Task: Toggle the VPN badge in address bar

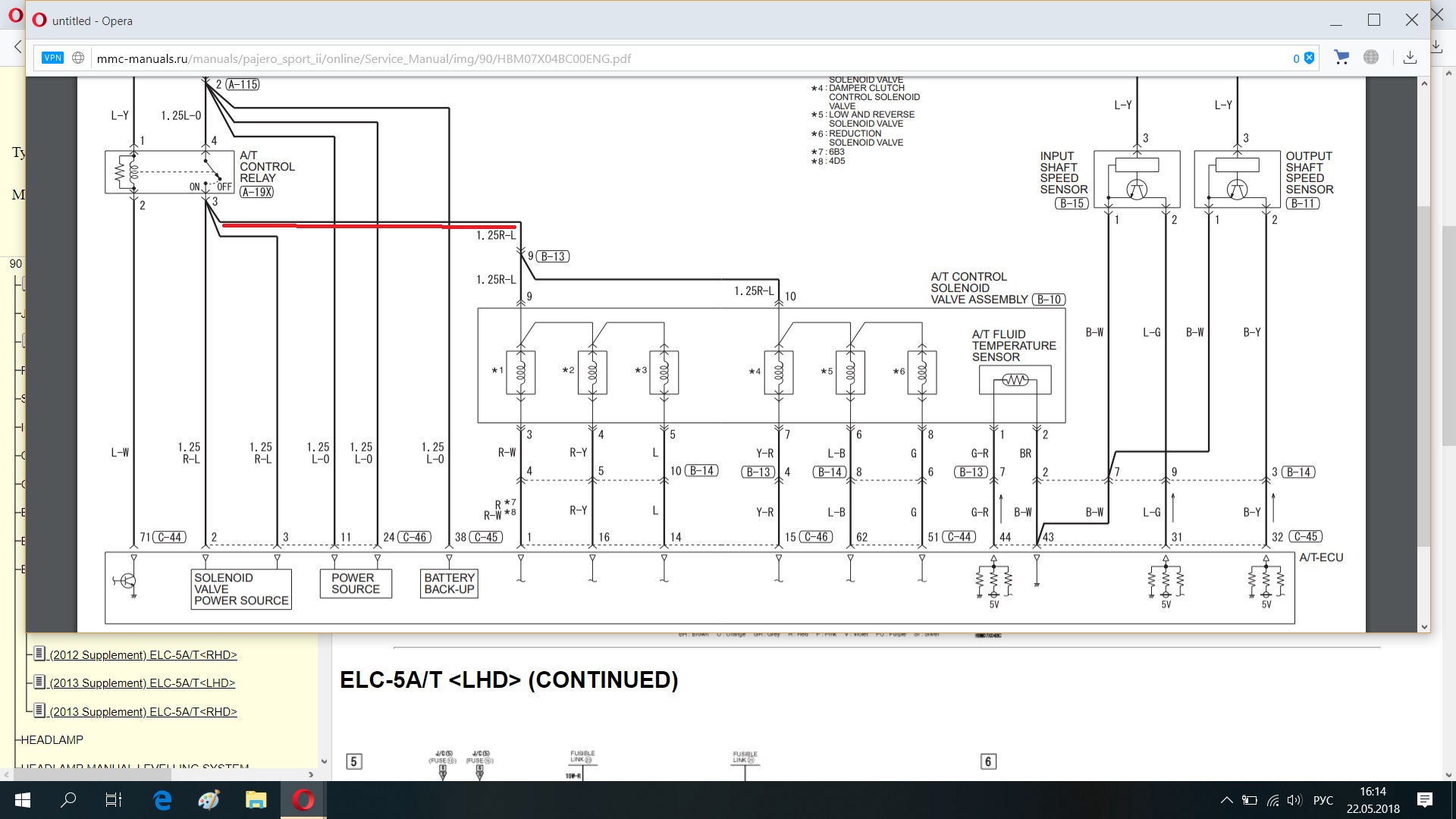Action: 52,58
